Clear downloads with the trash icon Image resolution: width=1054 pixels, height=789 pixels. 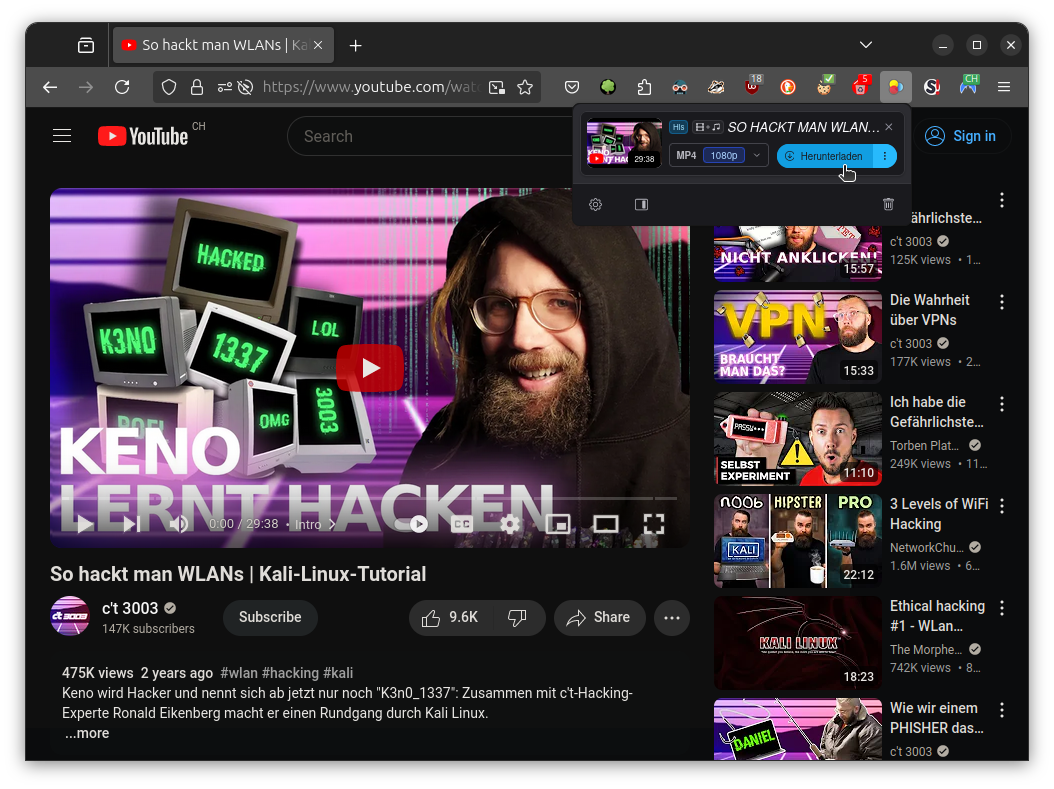click(x=888, y=204)
